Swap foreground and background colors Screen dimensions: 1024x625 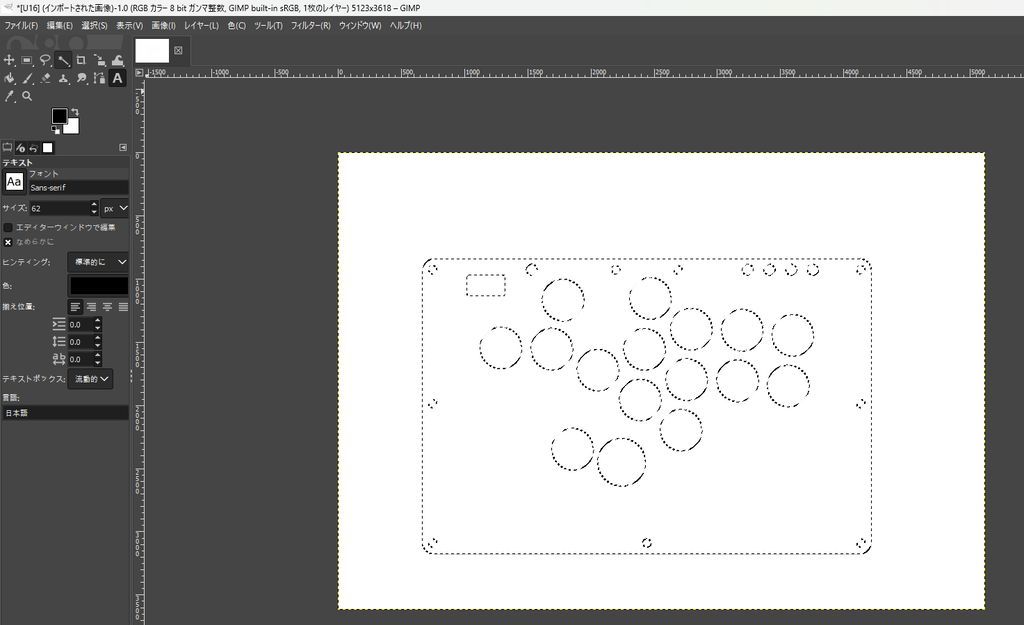pyautogui.click(x=74, y=112)
